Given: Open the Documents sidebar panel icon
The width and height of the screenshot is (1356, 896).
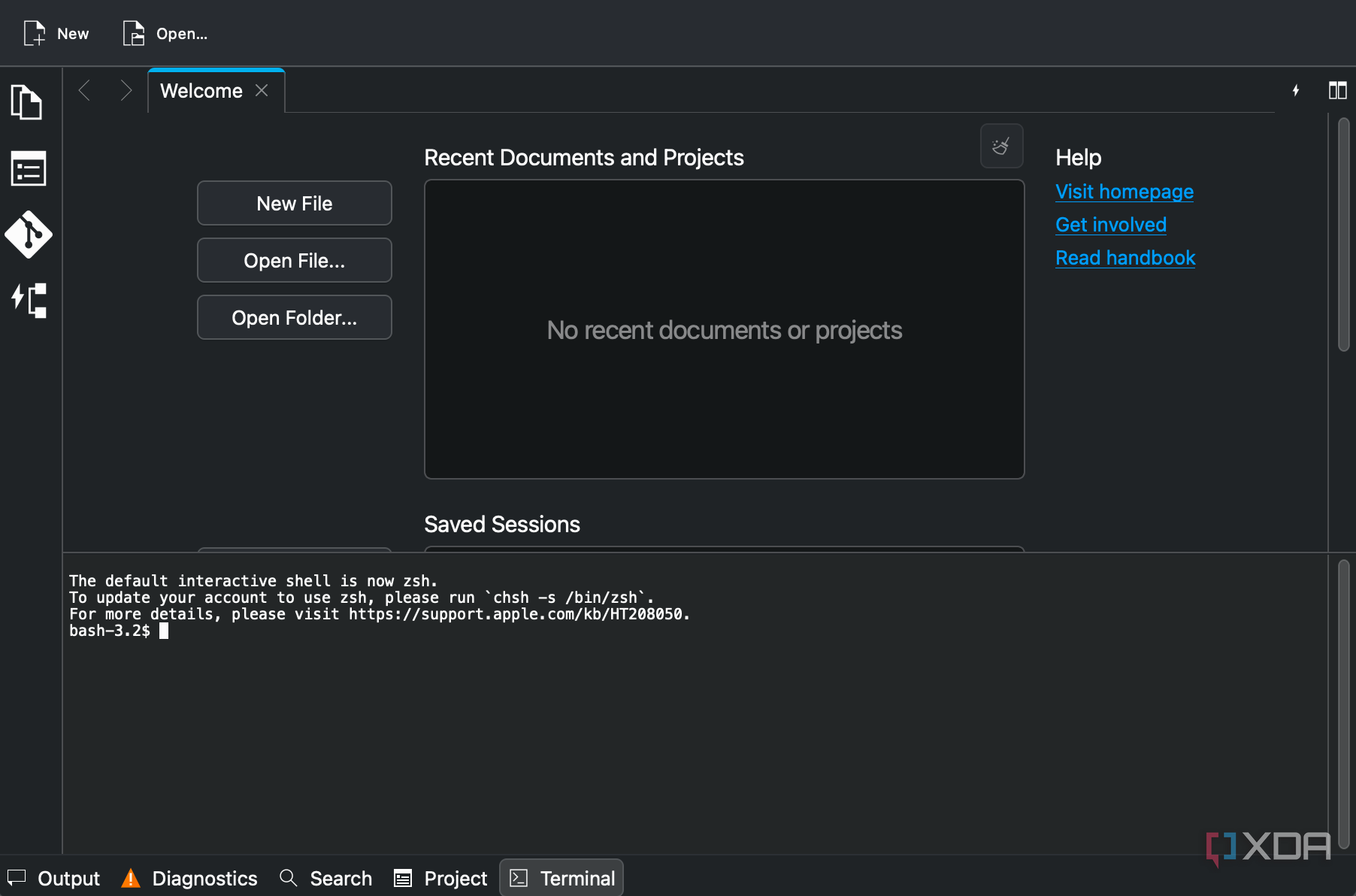Looking at the screenshot, I should (x=28, y=102).
